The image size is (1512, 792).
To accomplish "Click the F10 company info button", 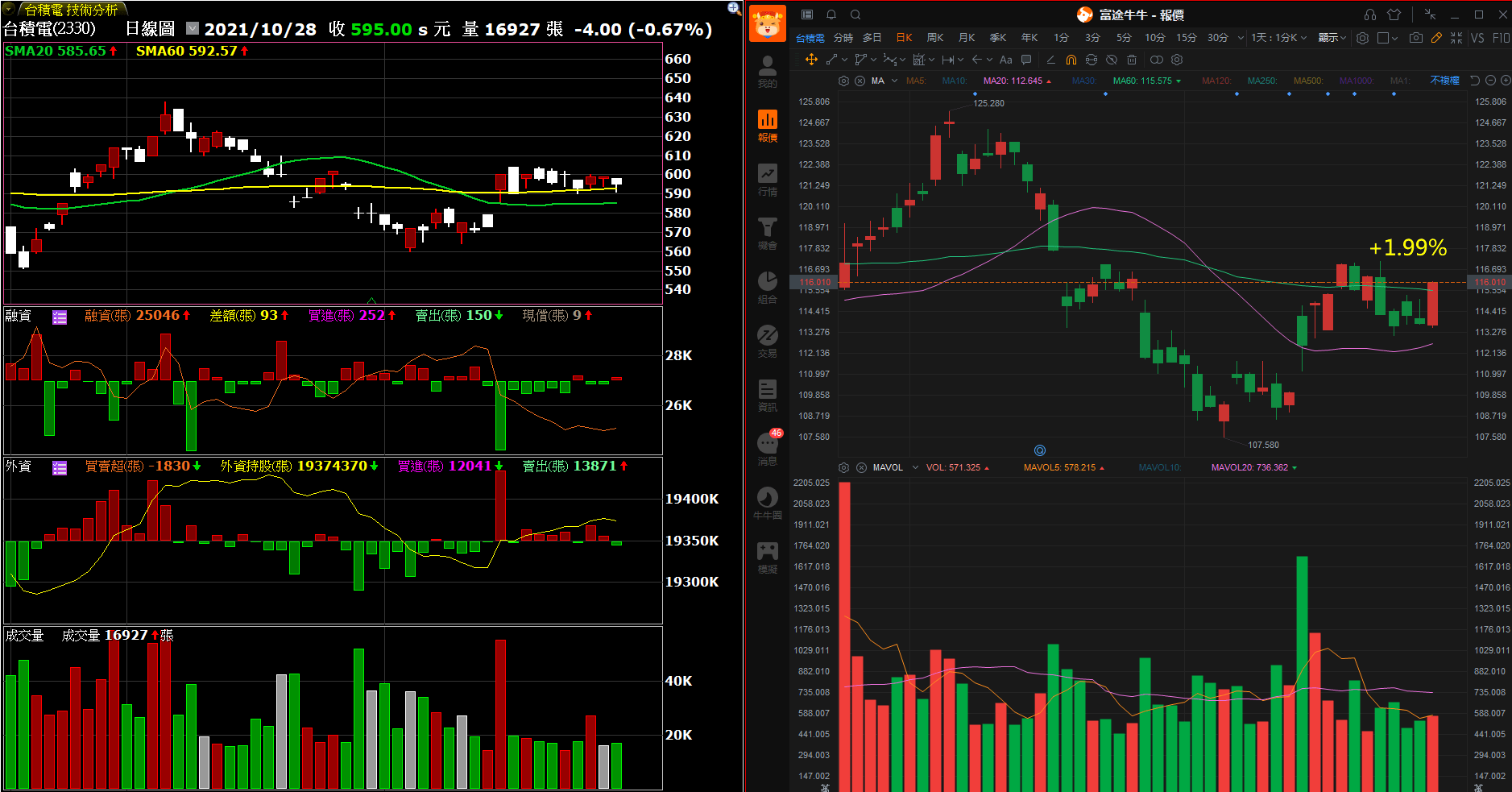I will click(x=1501, y=38).
